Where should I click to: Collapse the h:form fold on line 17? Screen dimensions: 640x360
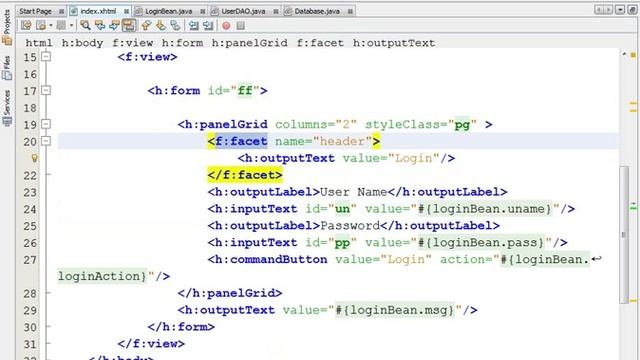tap(46, 90)
